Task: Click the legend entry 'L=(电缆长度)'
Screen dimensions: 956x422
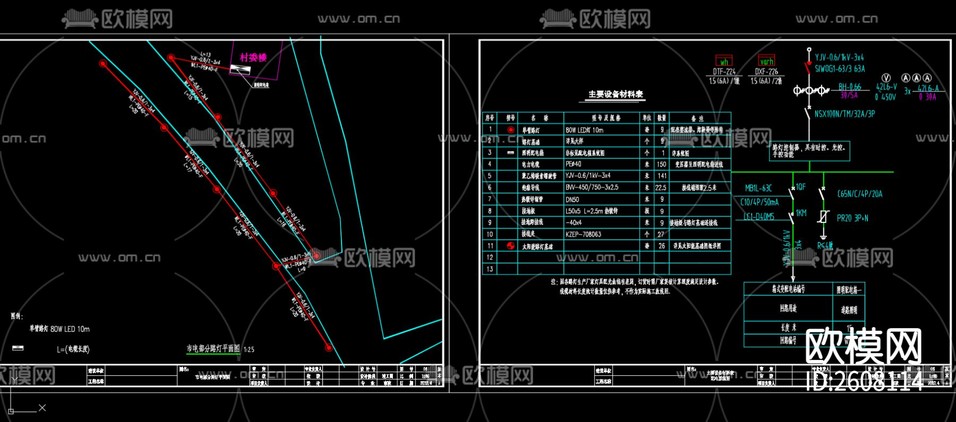Action: tap(73, 349)
